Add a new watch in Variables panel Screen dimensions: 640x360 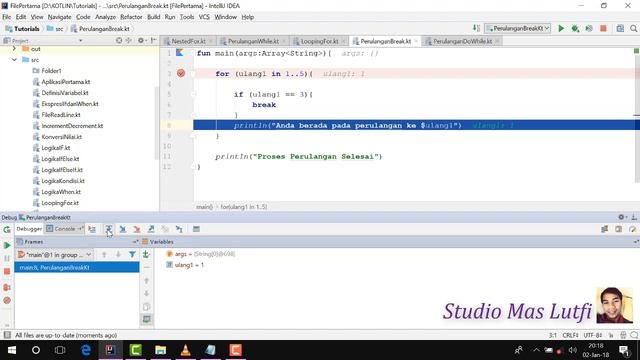click(146, 255)
